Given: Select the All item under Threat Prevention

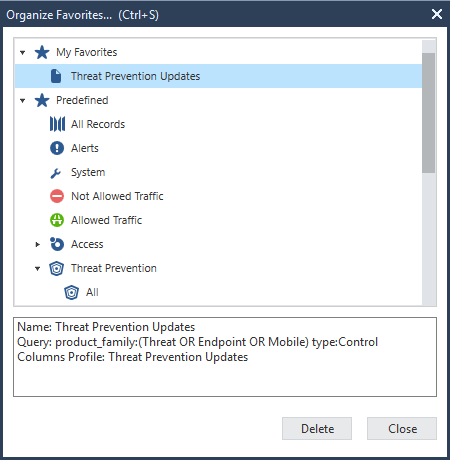Looking at the screenshot, I should point(92,292).
